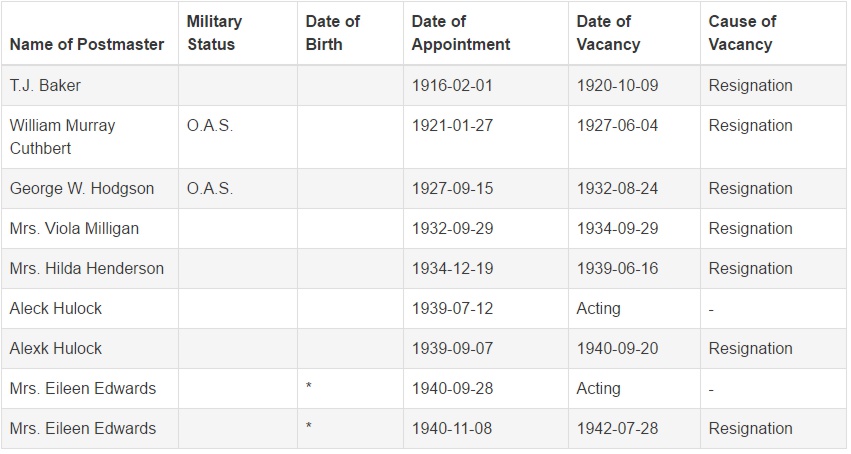Viewport: 851px width, 454px height.
Task: Click appointment date 1916-02-01
Action: pos(452,86)
